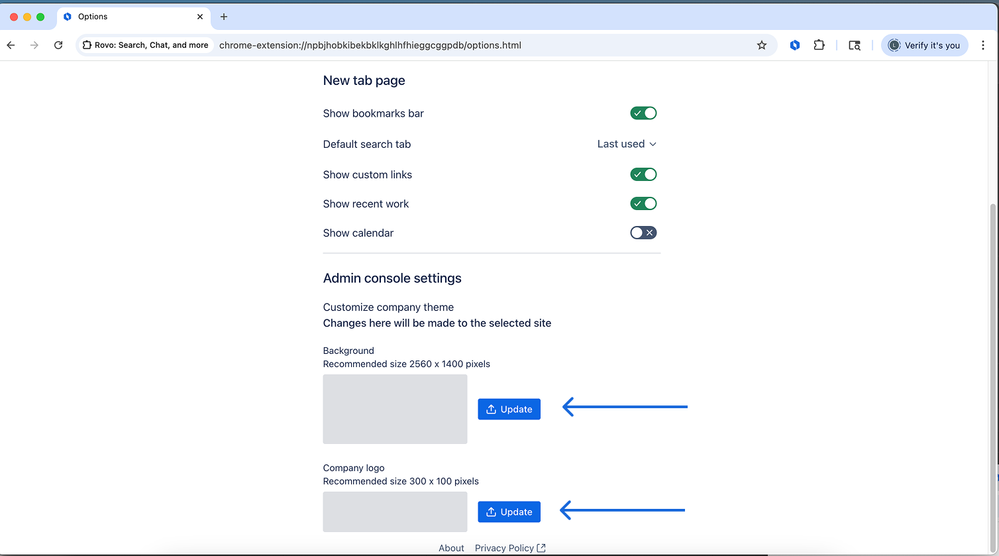This screenshot has width=999, height=556.
Task: Click the Company logo preview placeholder
Action: coord(395,511)
